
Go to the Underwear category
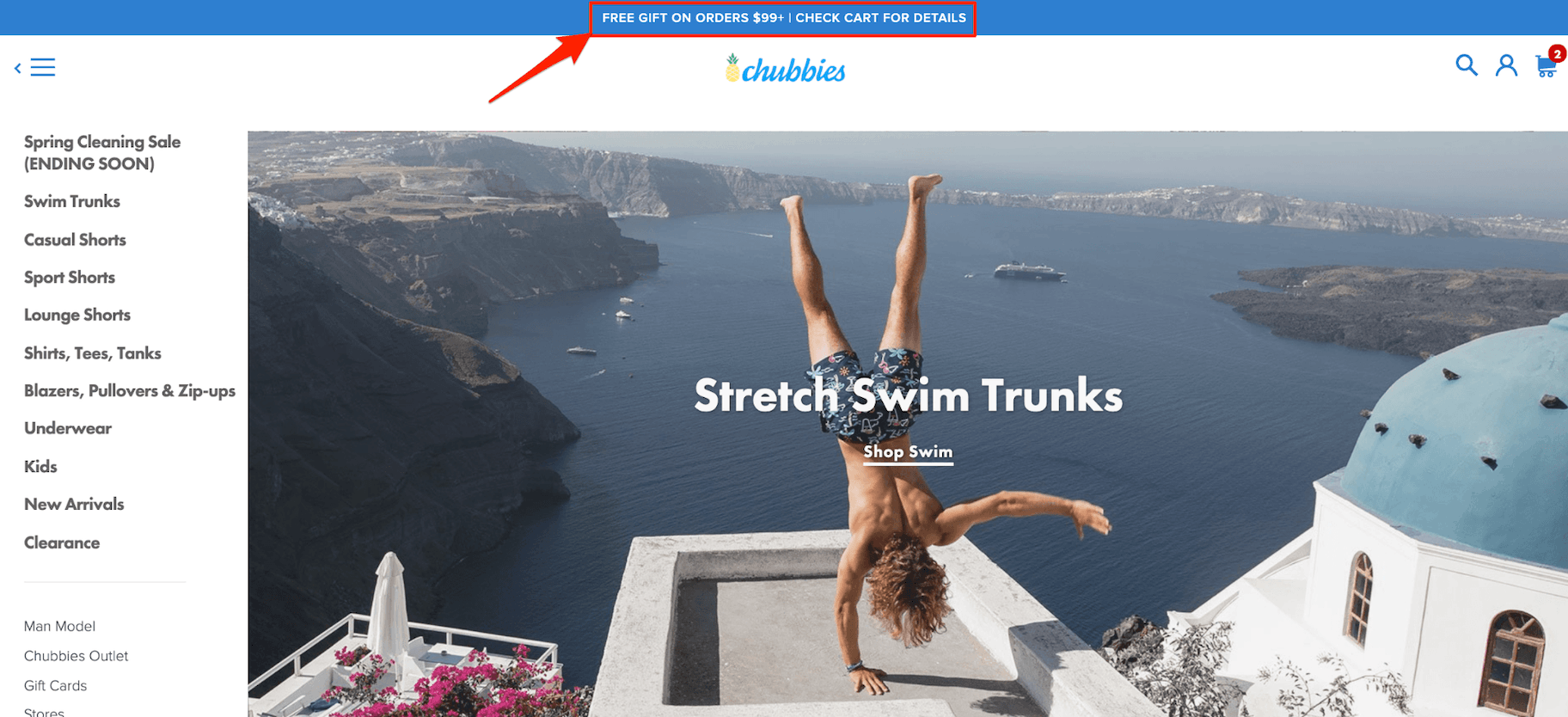pos(68,428)
